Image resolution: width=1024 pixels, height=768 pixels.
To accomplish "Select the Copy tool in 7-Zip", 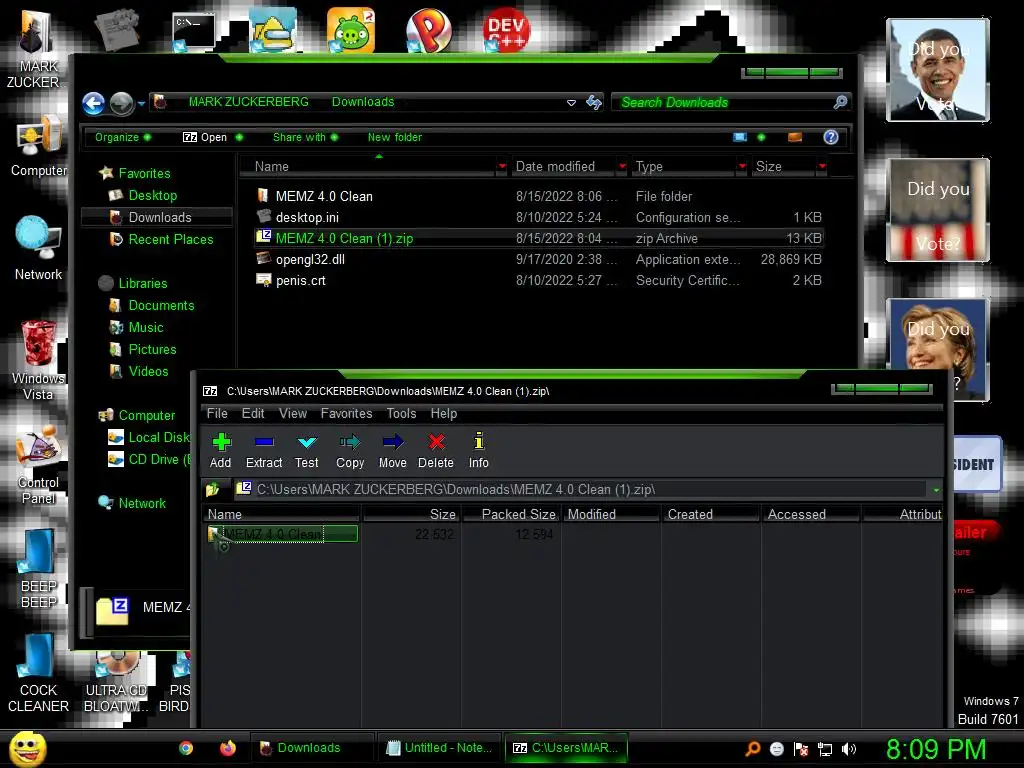I will pyautogui.click(x=350, y=450).
